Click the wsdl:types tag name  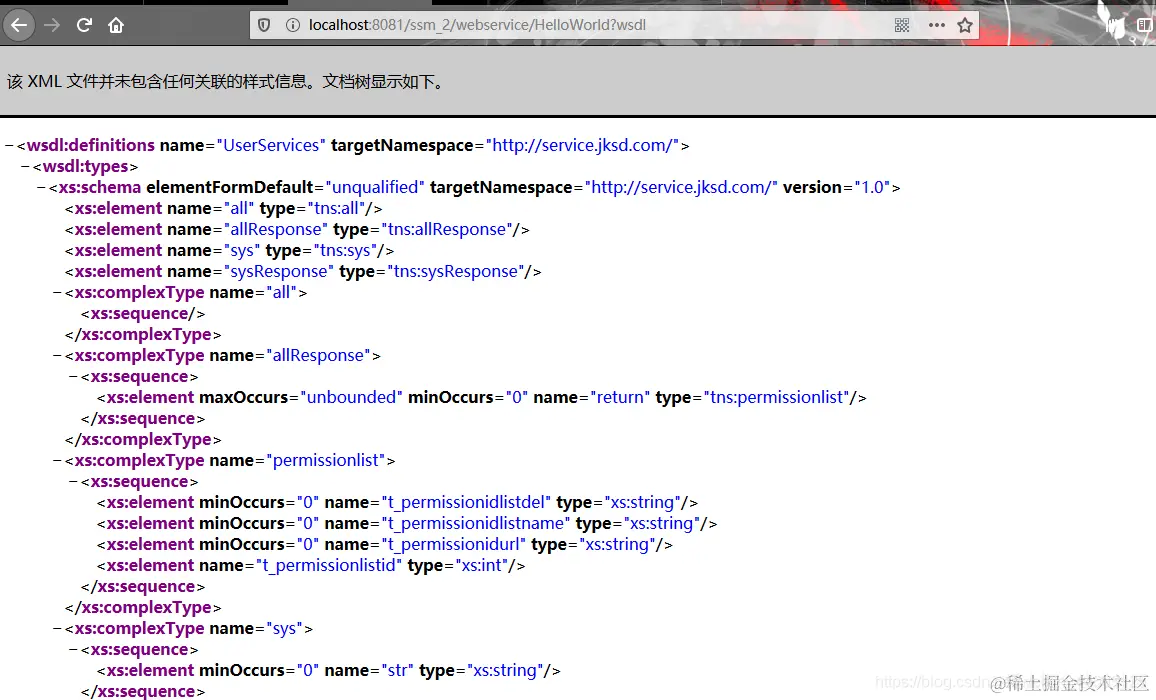[86, 167]
